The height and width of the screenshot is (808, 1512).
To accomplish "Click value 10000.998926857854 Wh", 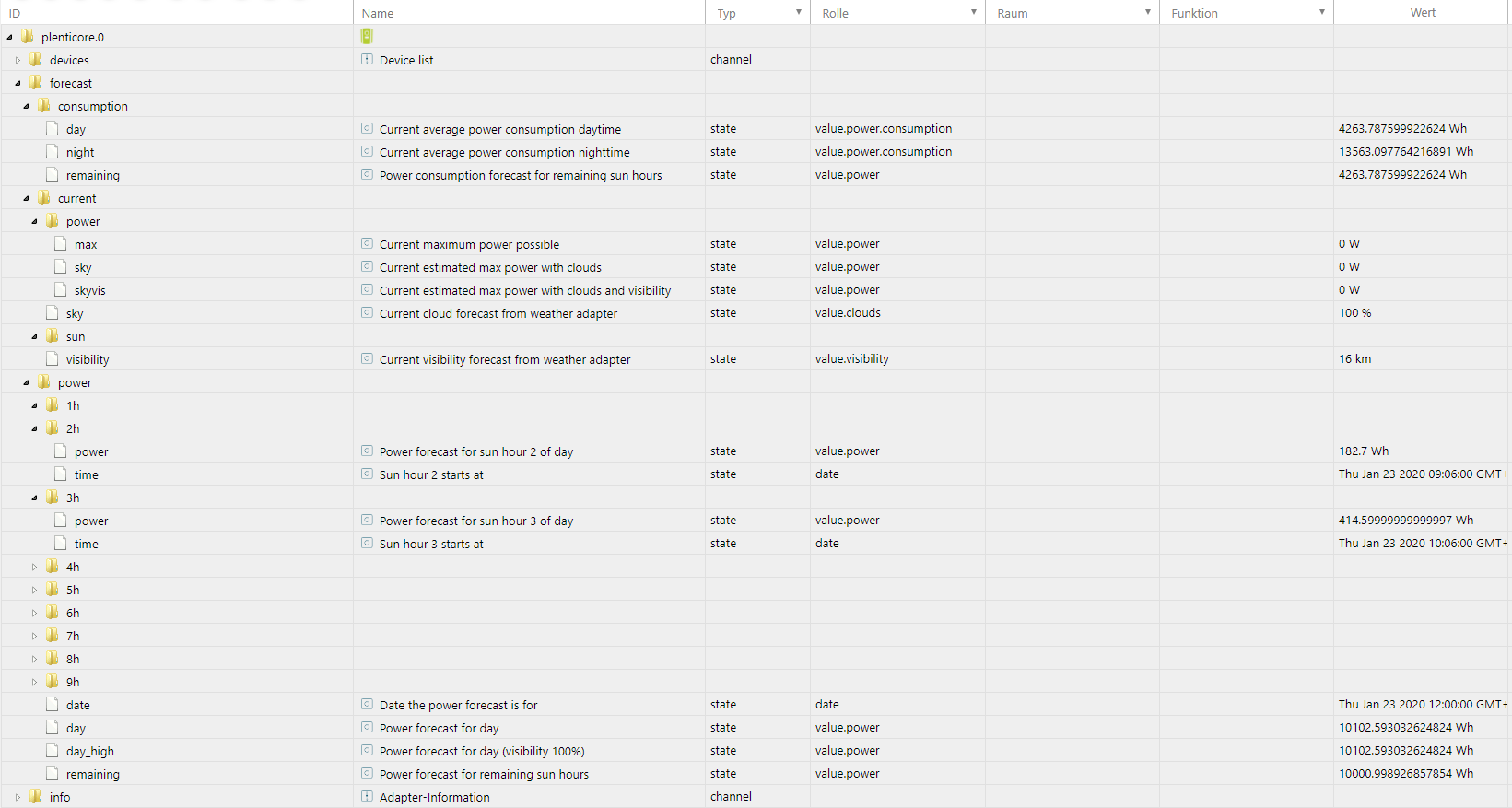I will coord(1406,773).
